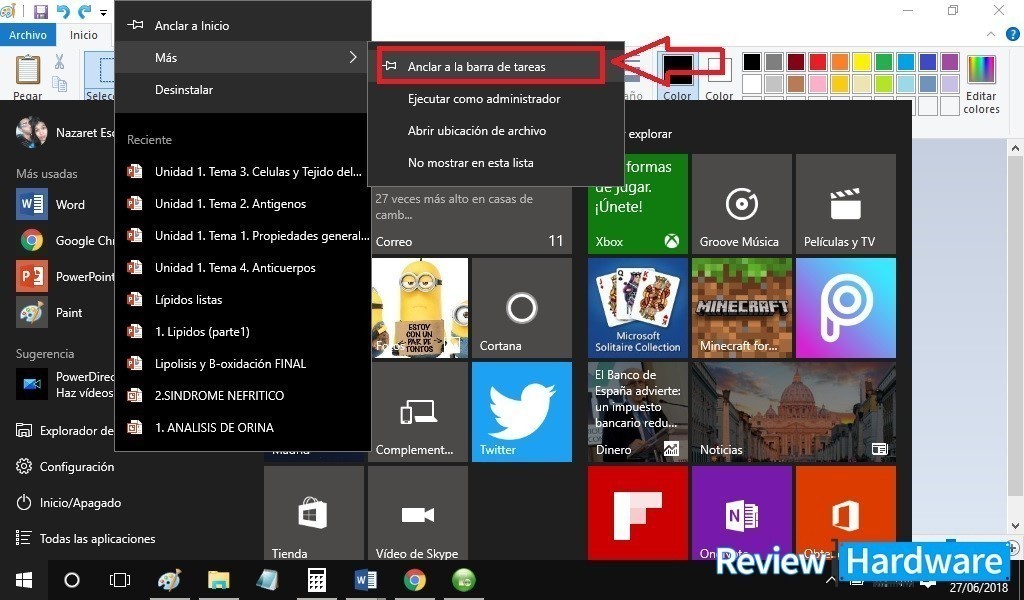1024x600 pixels.
Task: Expand Todas las aplicaciones list
Action: 97,539
